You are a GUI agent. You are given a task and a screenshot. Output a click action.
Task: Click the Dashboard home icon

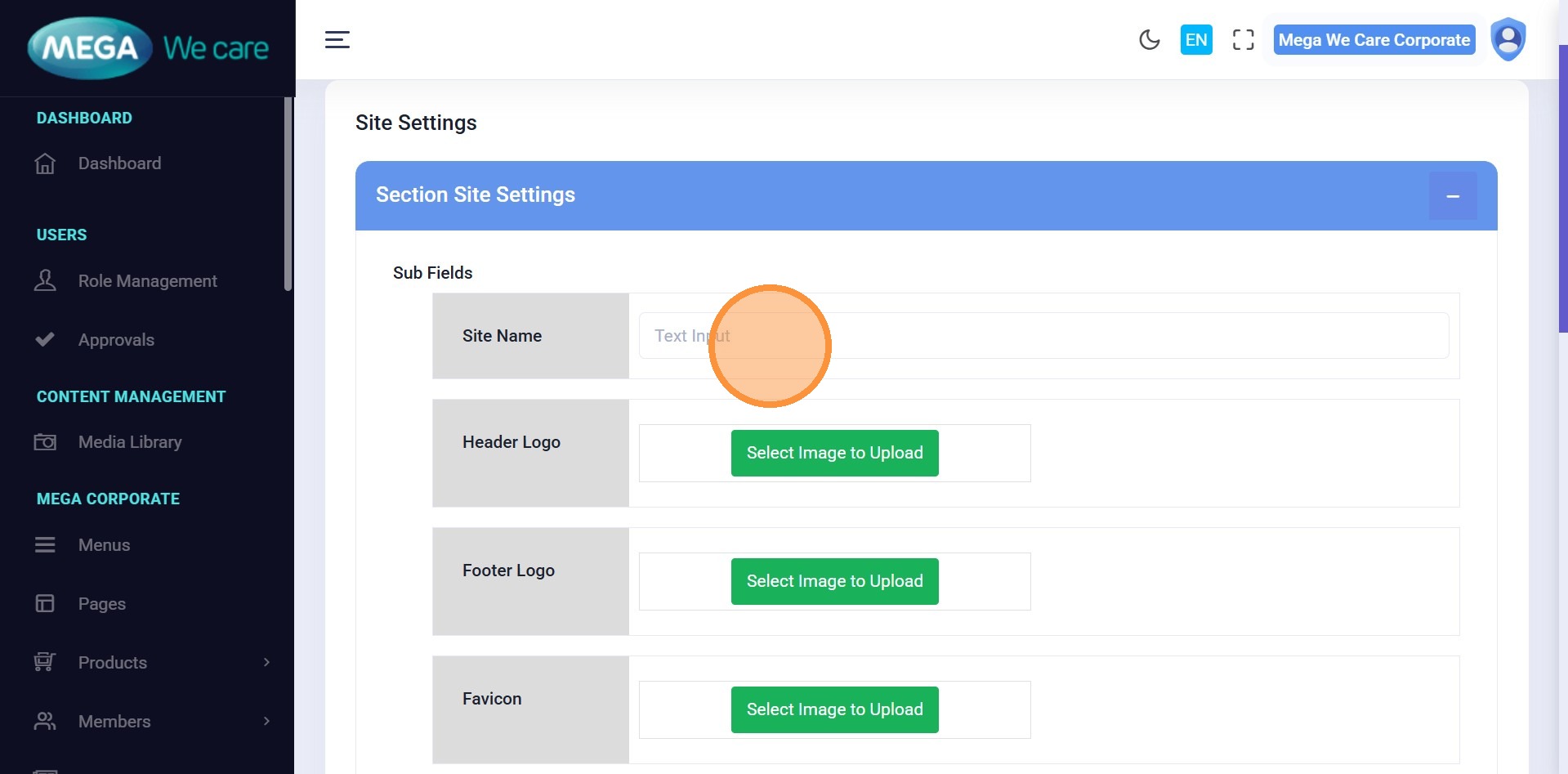point(45,163)
